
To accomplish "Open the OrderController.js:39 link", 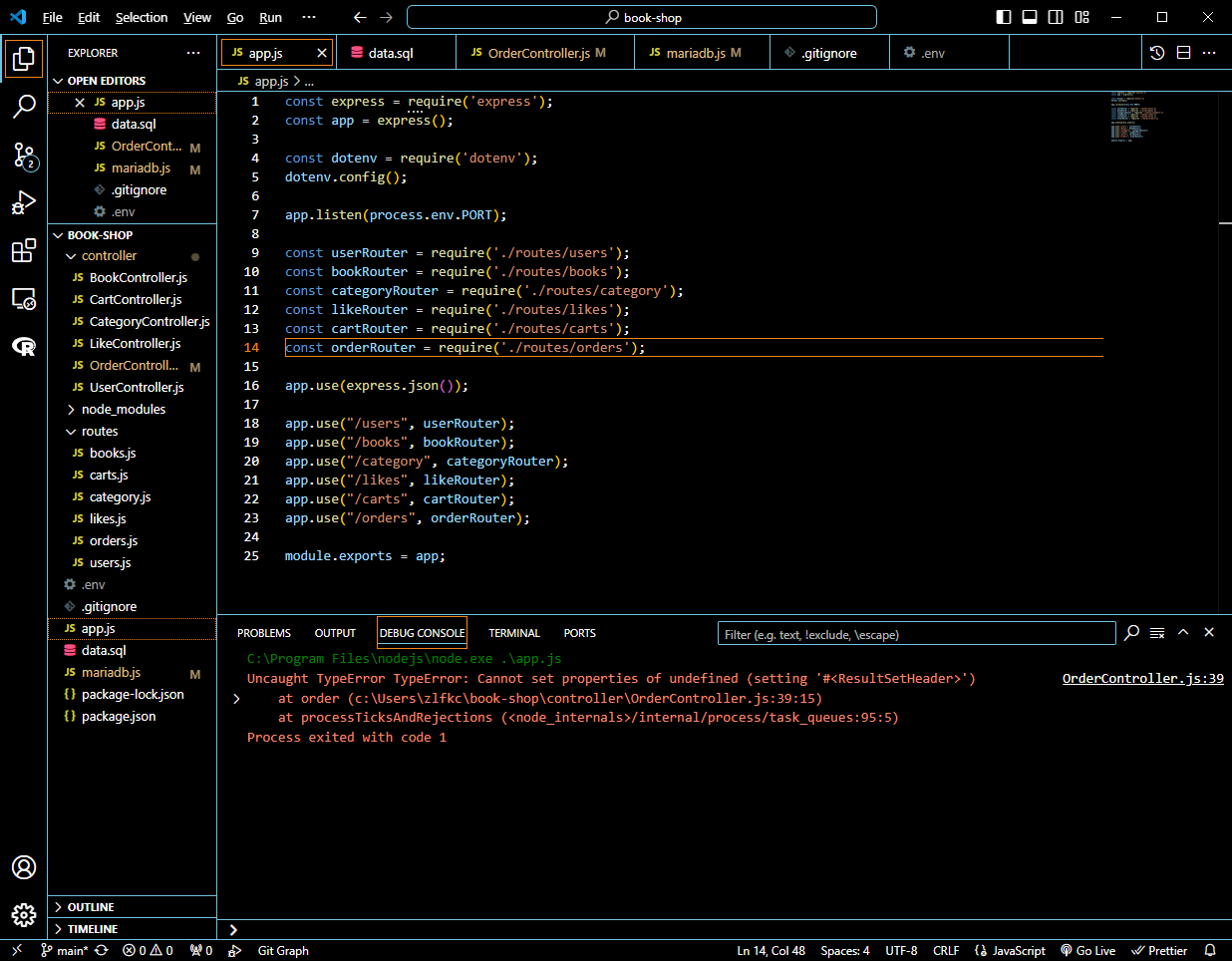I will coord(1143,678).
